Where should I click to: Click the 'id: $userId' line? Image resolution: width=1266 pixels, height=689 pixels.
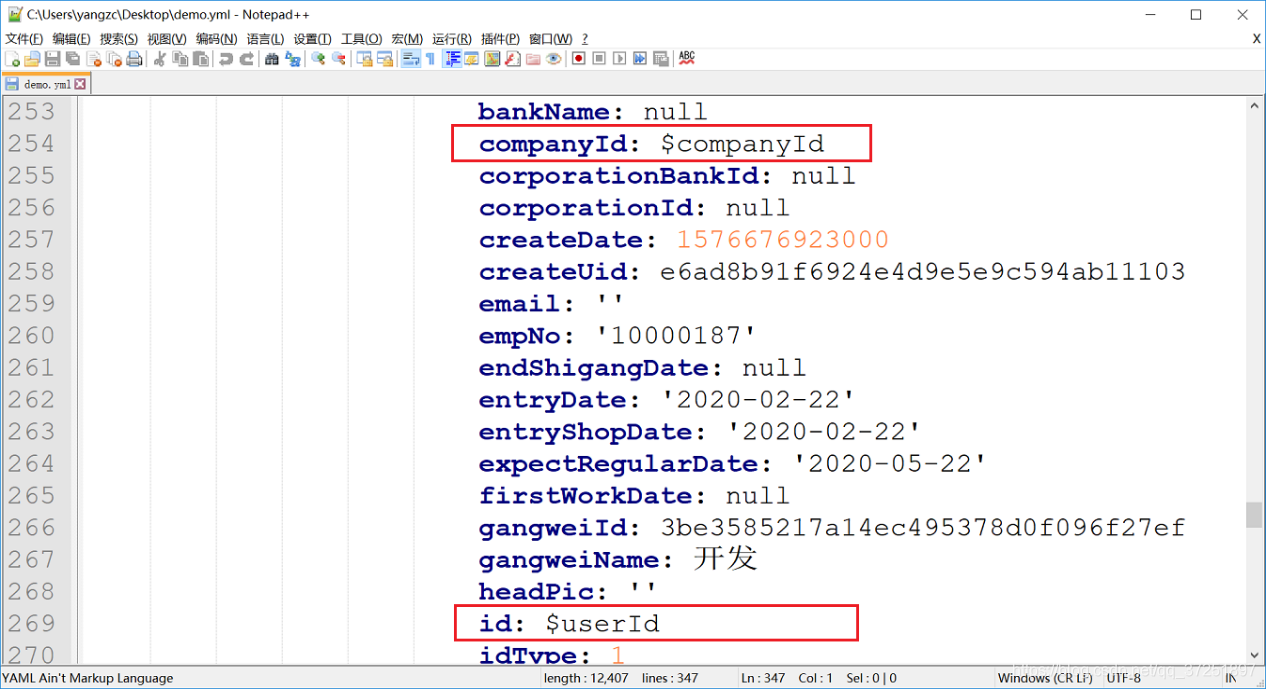569,624
